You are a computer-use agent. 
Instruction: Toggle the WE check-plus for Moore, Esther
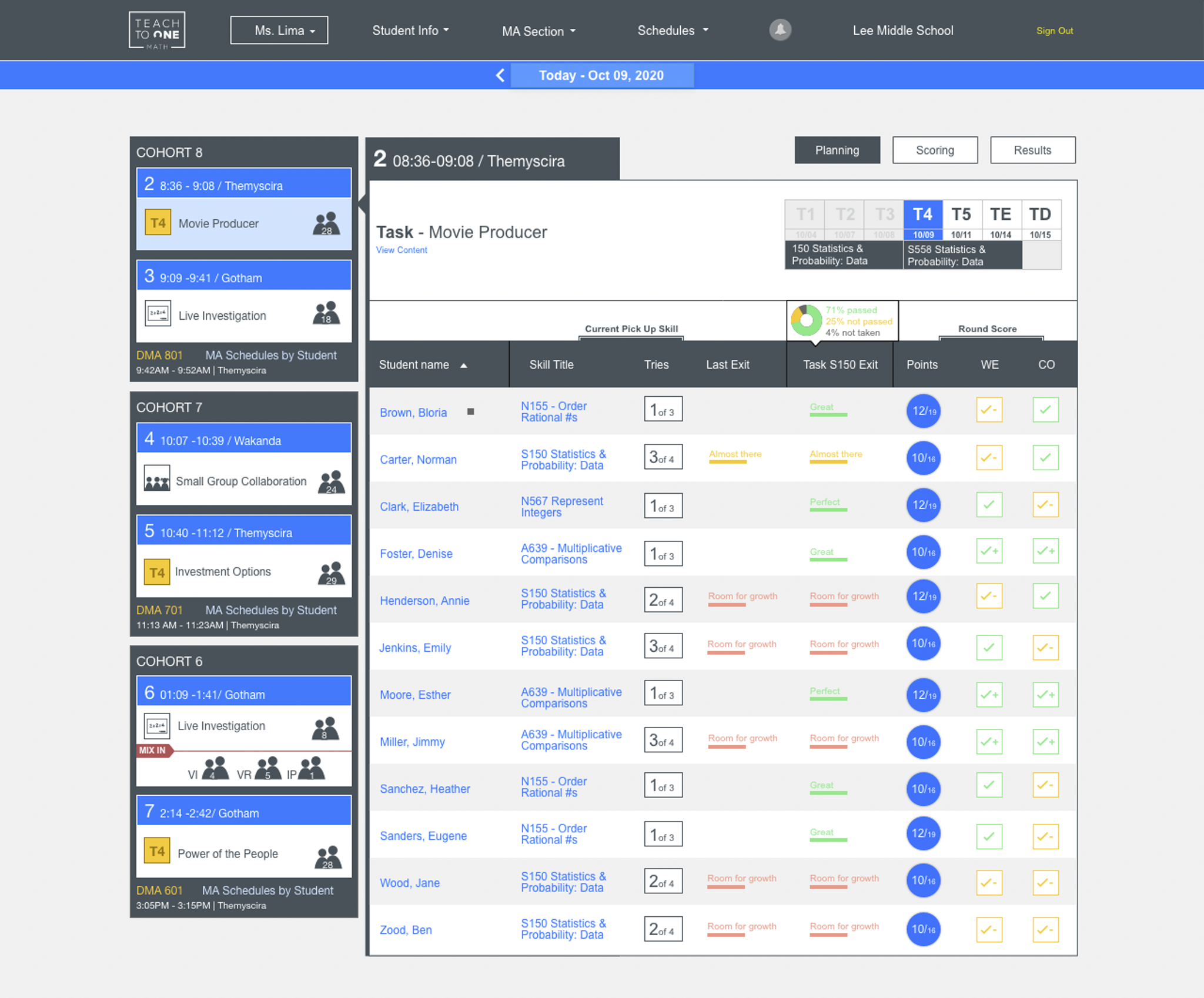pos(989,694)
